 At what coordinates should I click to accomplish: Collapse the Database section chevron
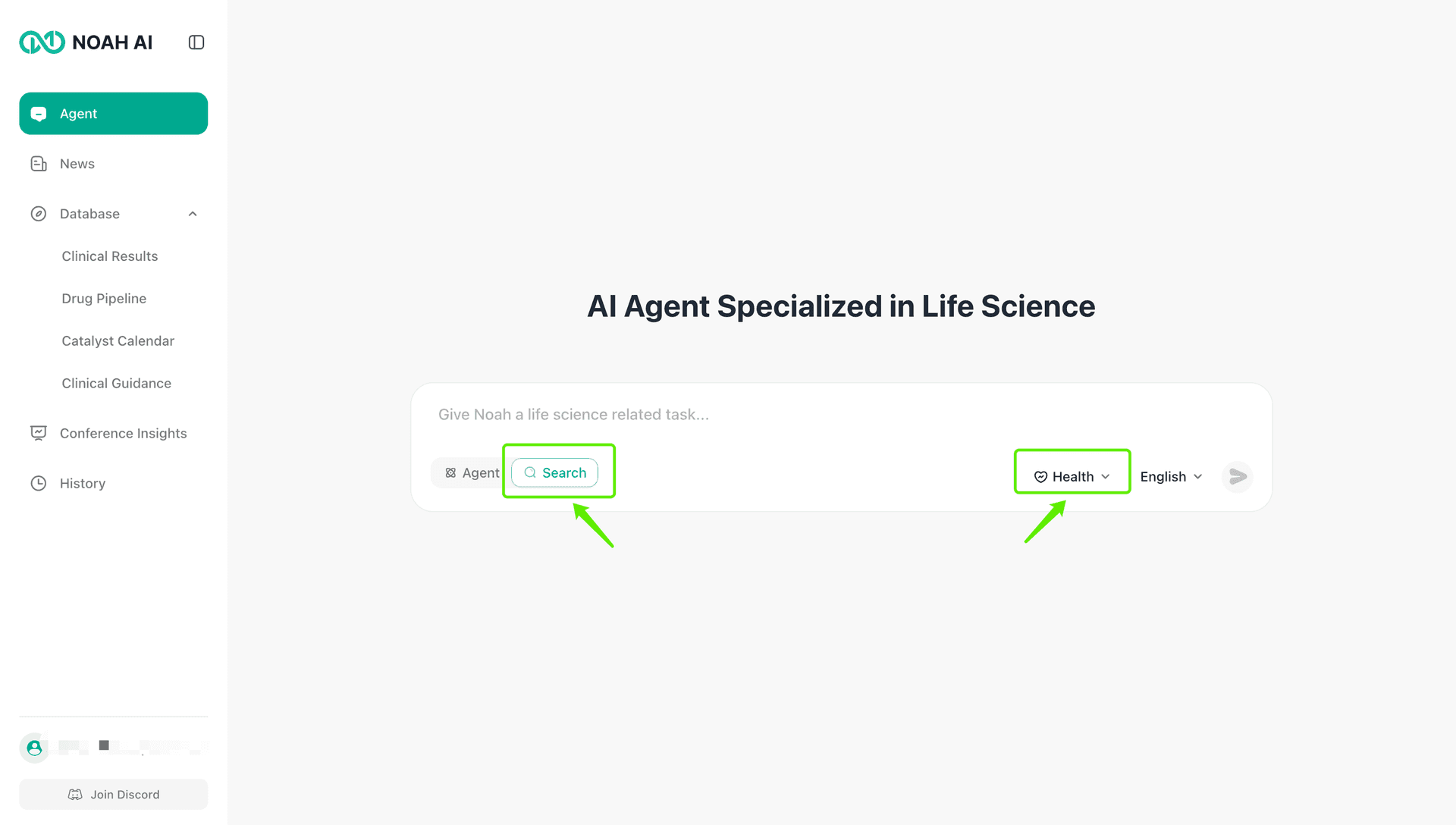point(192,213)
